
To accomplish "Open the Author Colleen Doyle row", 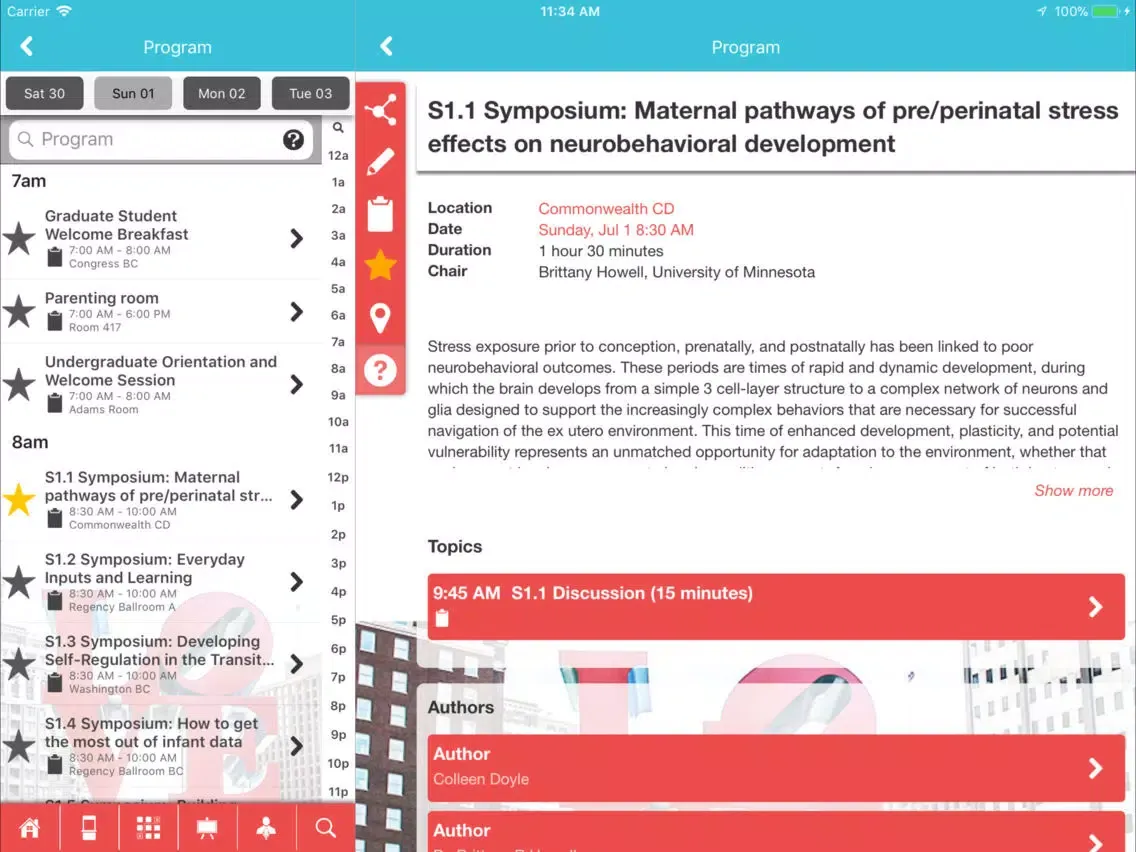I will point(776,768).
